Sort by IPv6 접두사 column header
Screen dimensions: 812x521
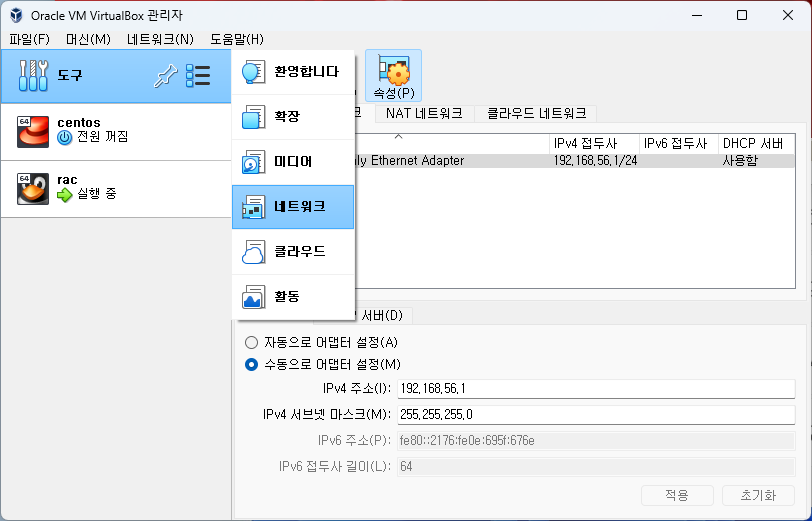(679, 143)
